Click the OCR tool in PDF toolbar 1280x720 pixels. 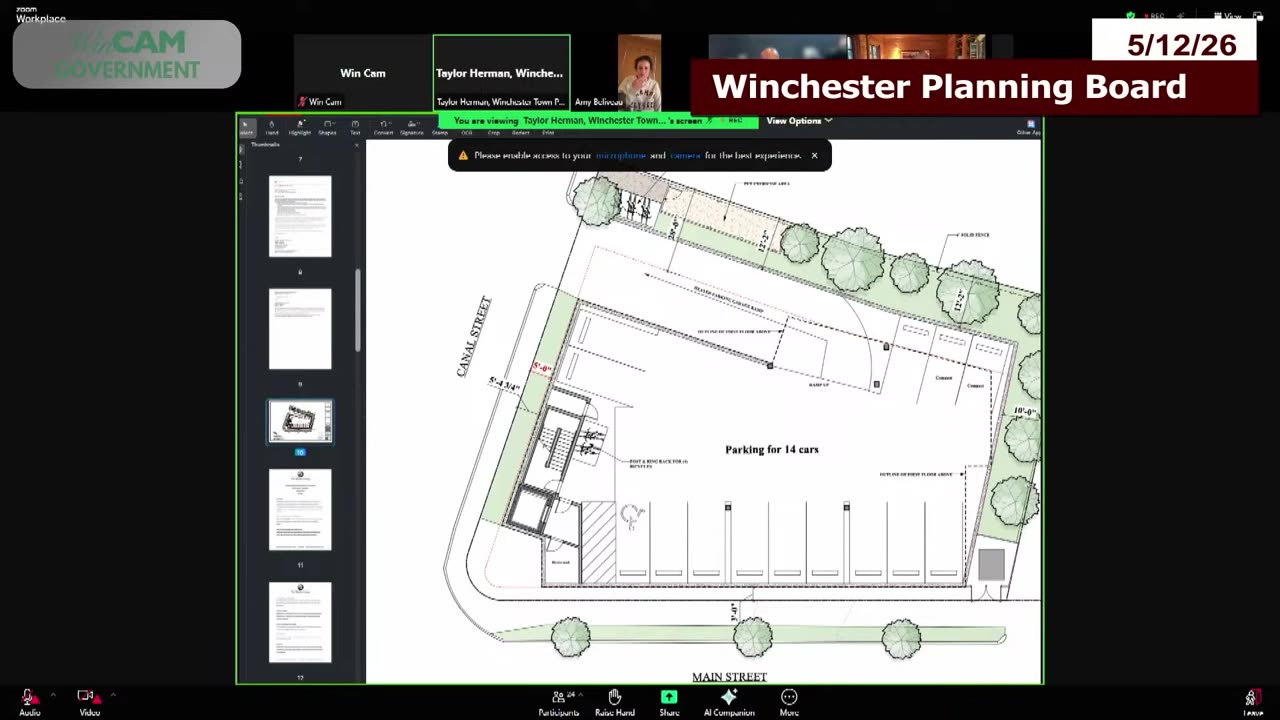[467, 132]
